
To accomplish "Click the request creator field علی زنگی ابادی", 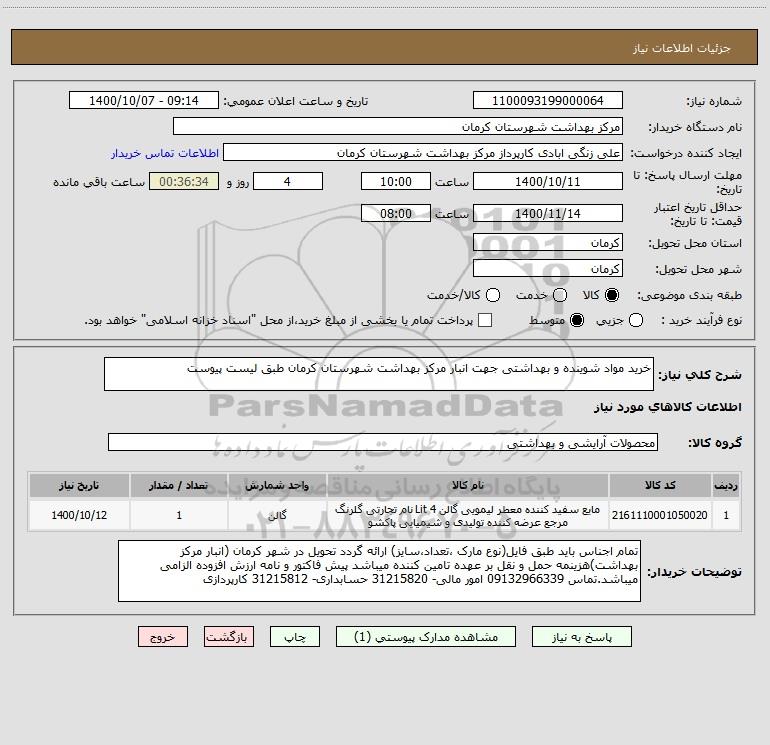I will pos(423,153).
